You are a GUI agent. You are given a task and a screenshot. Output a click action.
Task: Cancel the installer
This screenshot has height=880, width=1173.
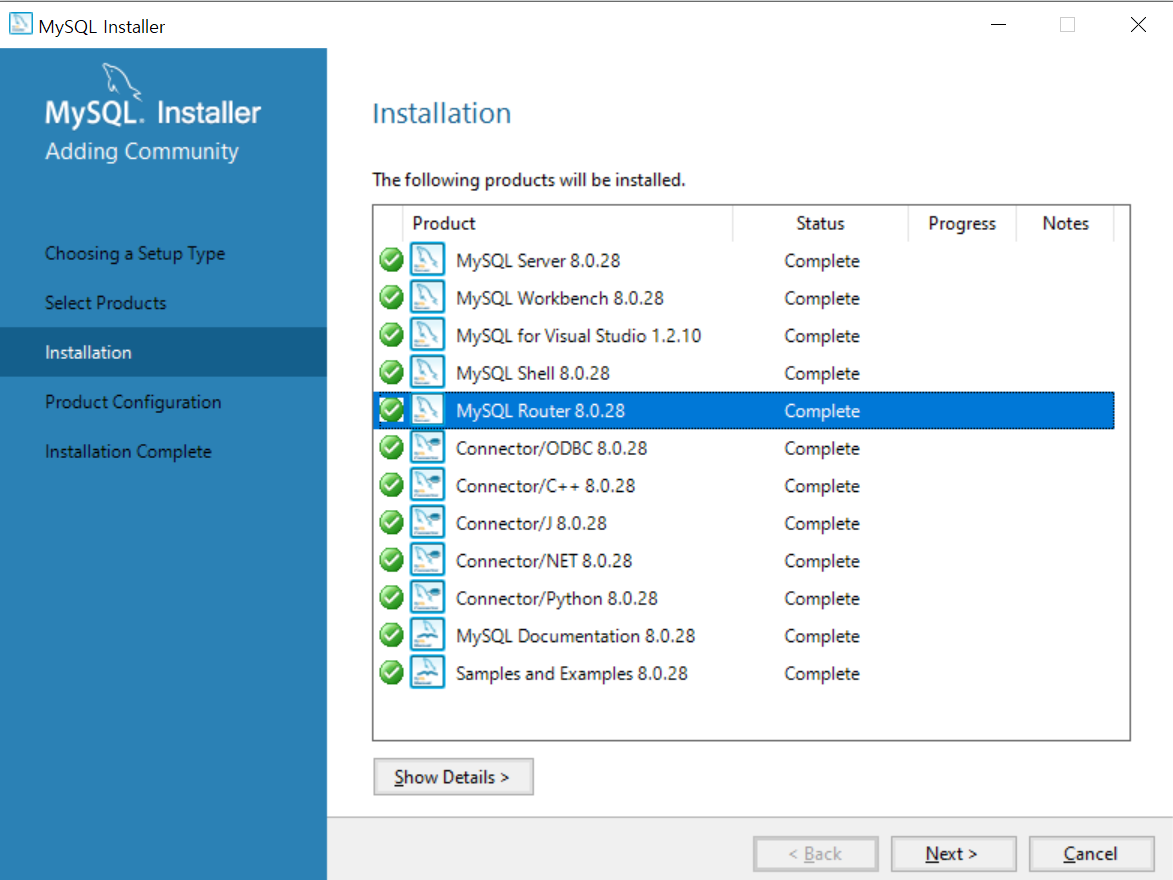[1091, 854]
